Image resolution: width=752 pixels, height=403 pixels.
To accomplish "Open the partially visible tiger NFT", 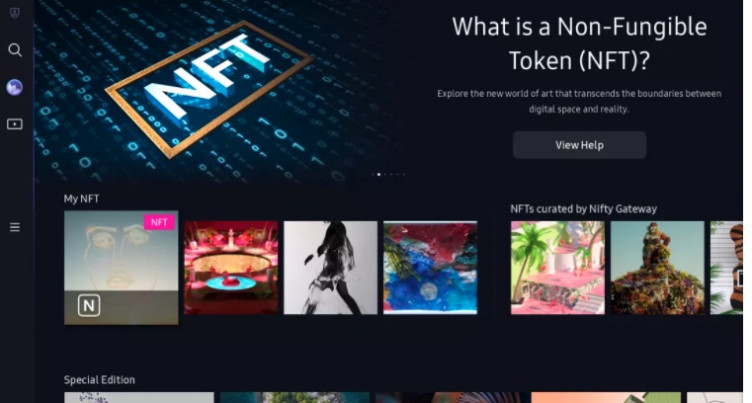I will tap(726, 268).
